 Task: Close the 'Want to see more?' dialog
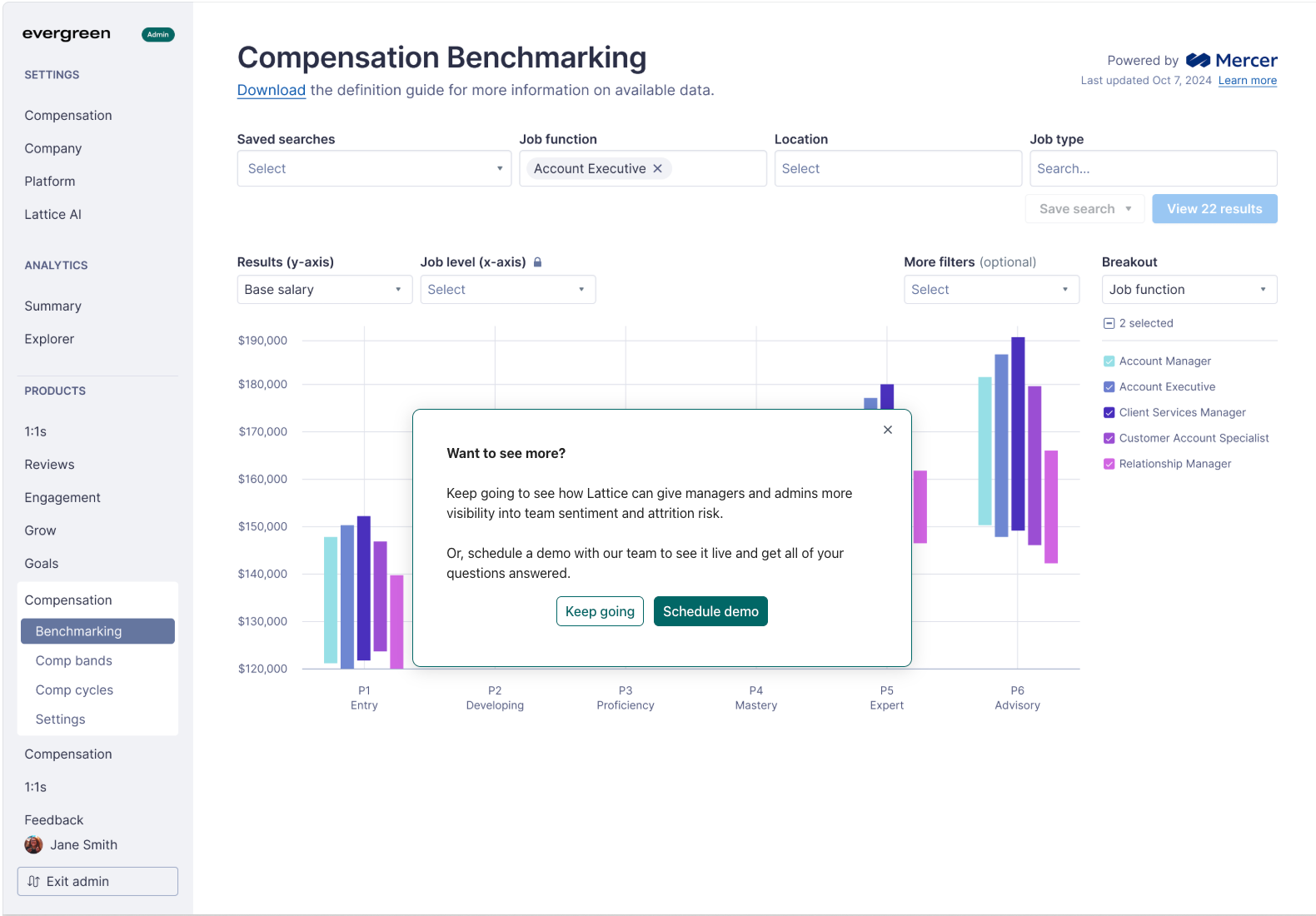pos(888,430)
